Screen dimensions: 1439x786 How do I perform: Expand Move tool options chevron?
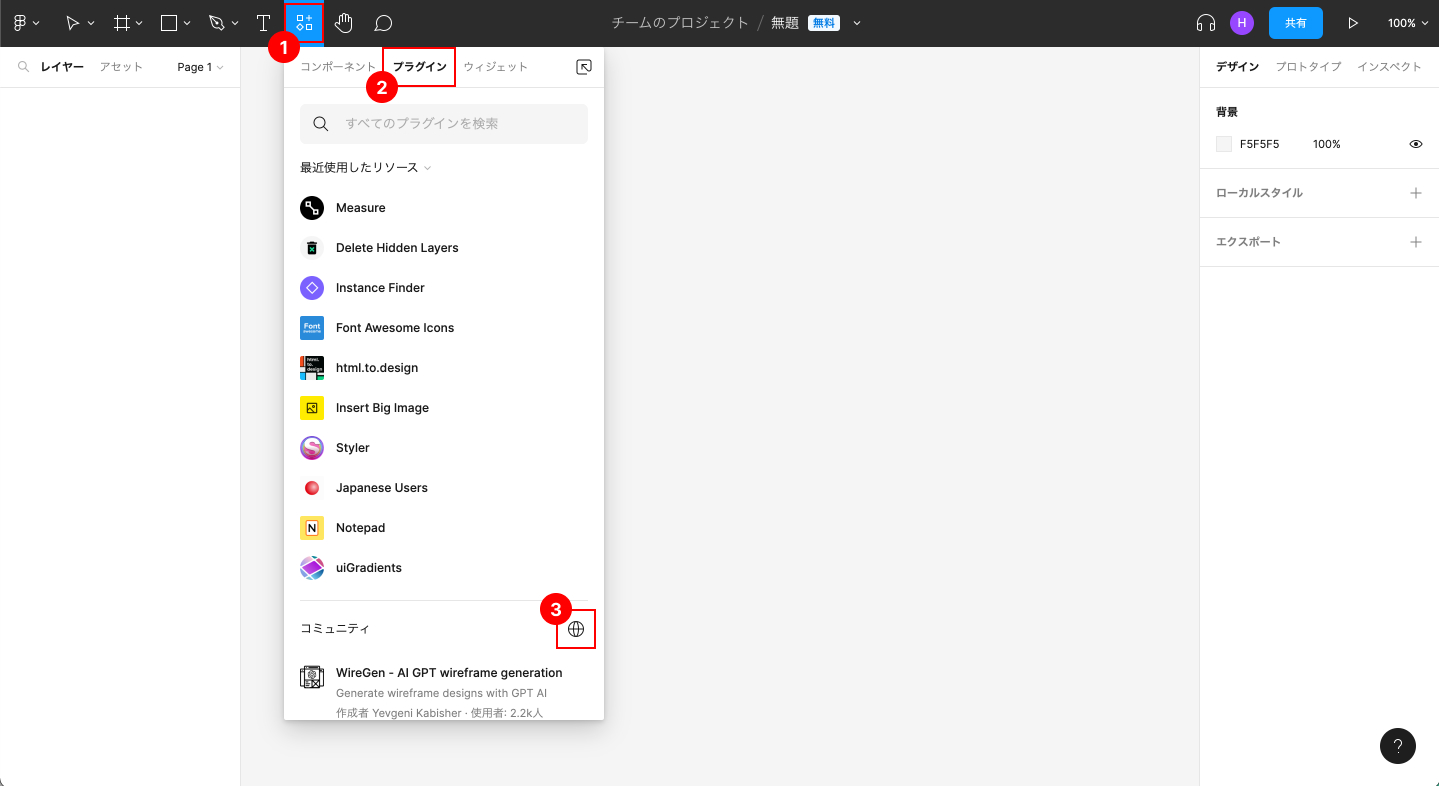pos(91,23)
